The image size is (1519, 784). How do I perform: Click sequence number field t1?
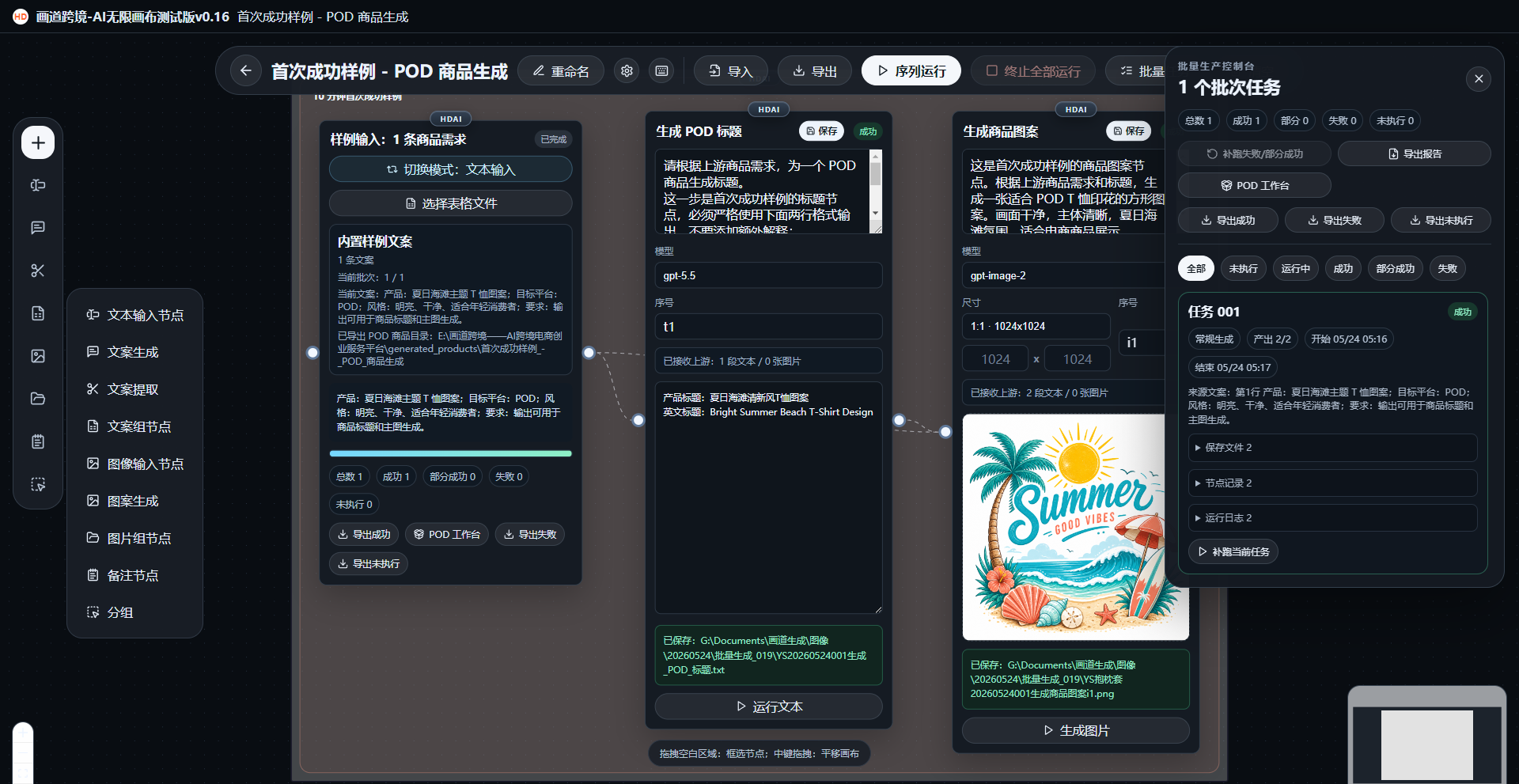(768, 327)
